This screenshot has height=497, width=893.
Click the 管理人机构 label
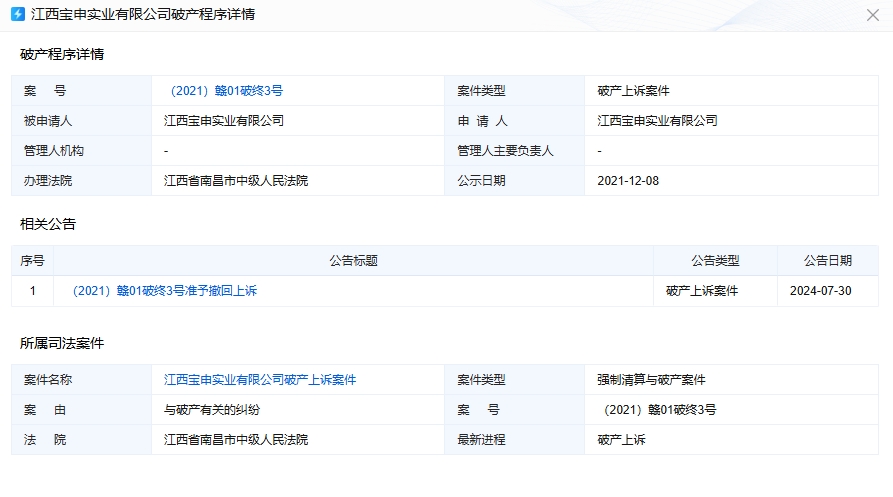pos(54,151)
